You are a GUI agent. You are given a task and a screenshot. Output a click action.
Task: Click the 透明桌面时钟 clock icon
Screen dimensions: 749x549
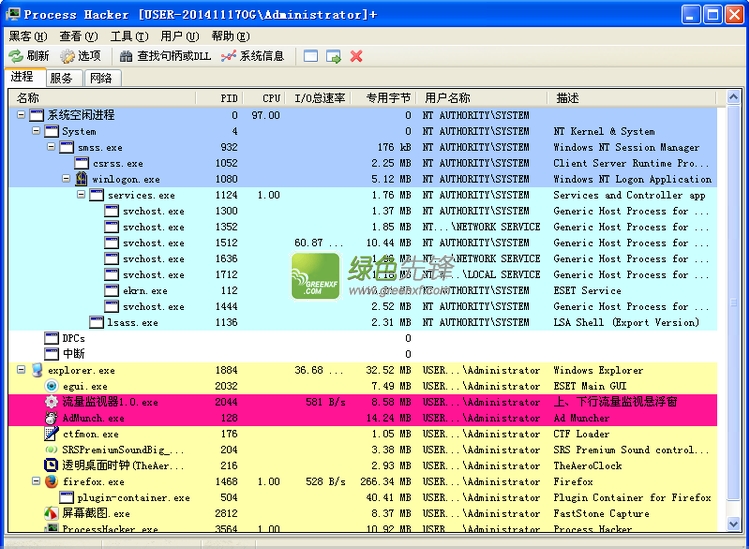point(51,465)
